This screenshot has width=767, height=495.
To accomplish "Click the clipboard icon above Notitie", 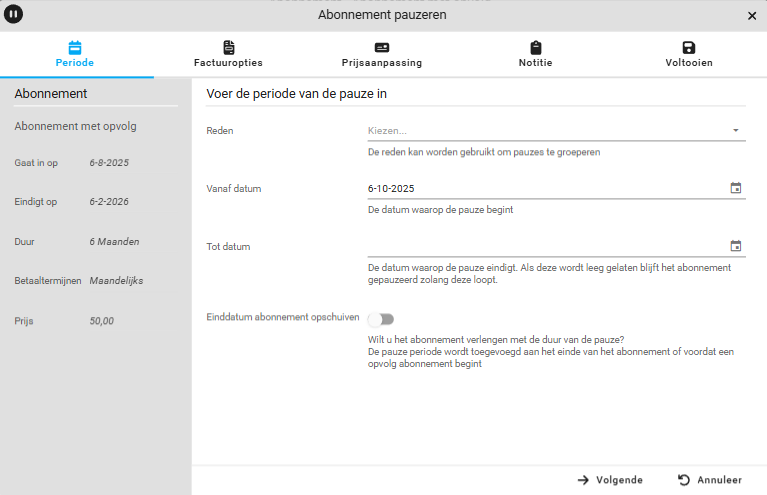I will 535,47.
